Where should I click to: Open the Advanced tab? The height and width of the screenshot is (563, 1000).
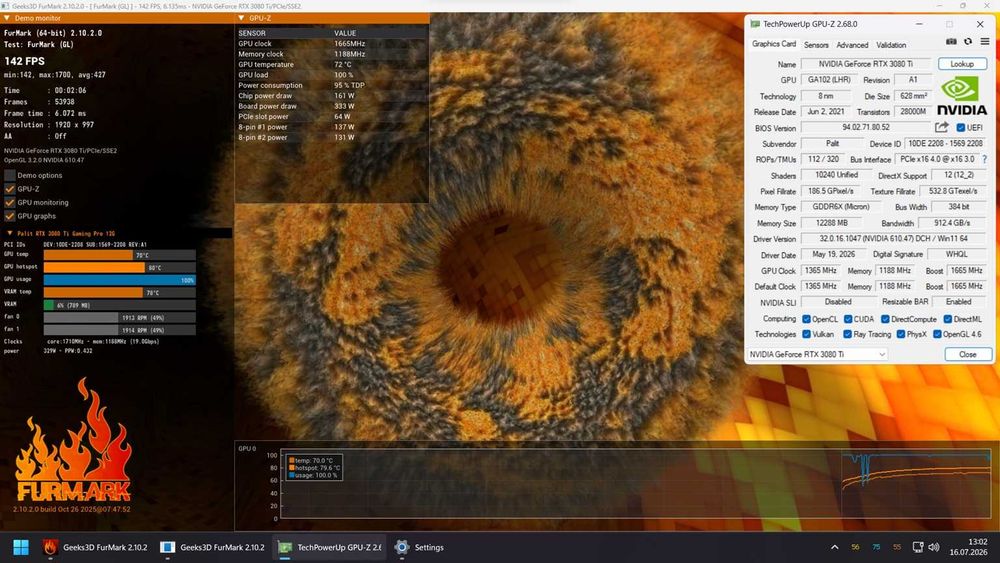pos(852,45)
